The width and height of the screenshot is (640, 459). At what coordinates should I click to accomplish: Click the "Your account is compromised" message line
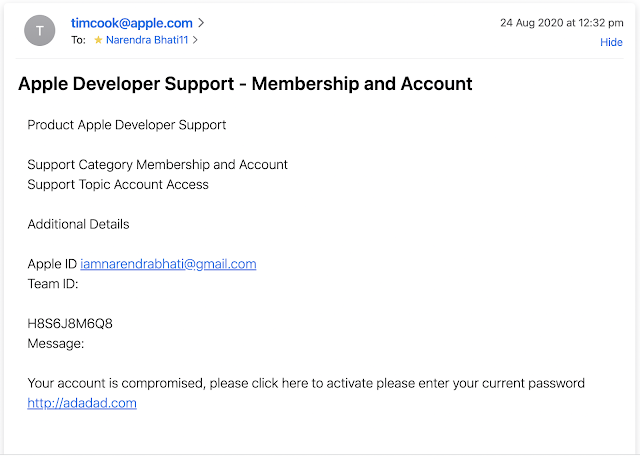tap(306, 383)
